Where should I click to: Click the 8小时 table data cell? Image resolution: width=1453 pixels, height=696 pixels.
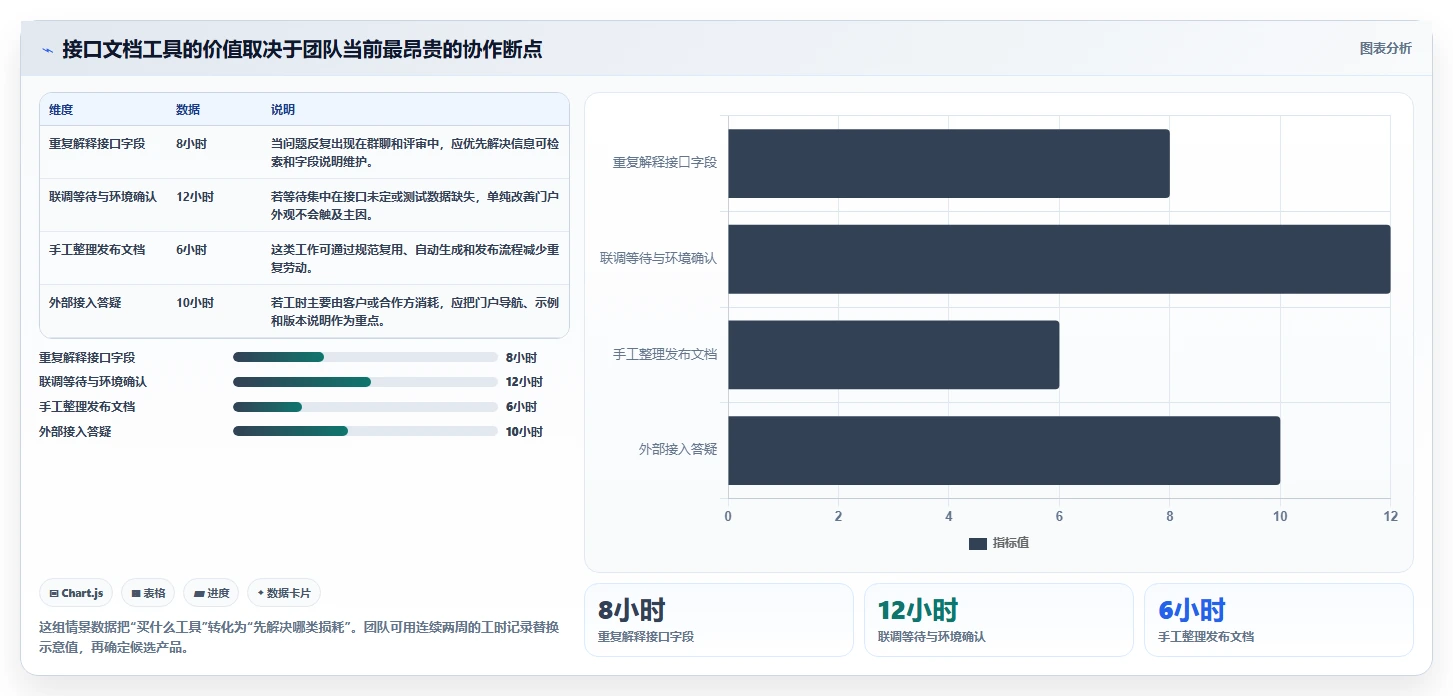coord(191,143)
